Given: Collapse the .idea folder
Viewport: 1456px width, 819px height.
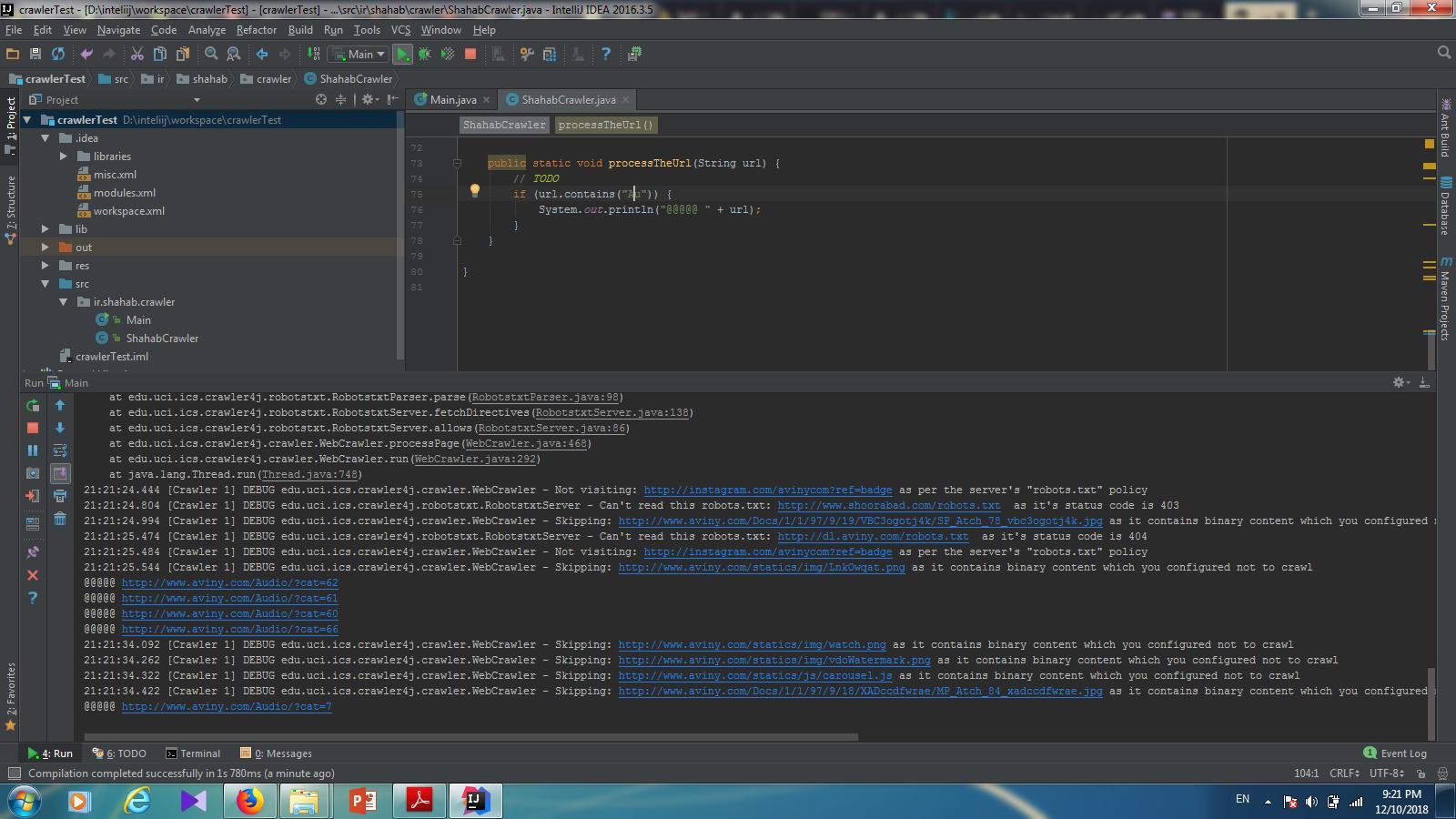Looking at the screenshot, I should pos(45,138).
